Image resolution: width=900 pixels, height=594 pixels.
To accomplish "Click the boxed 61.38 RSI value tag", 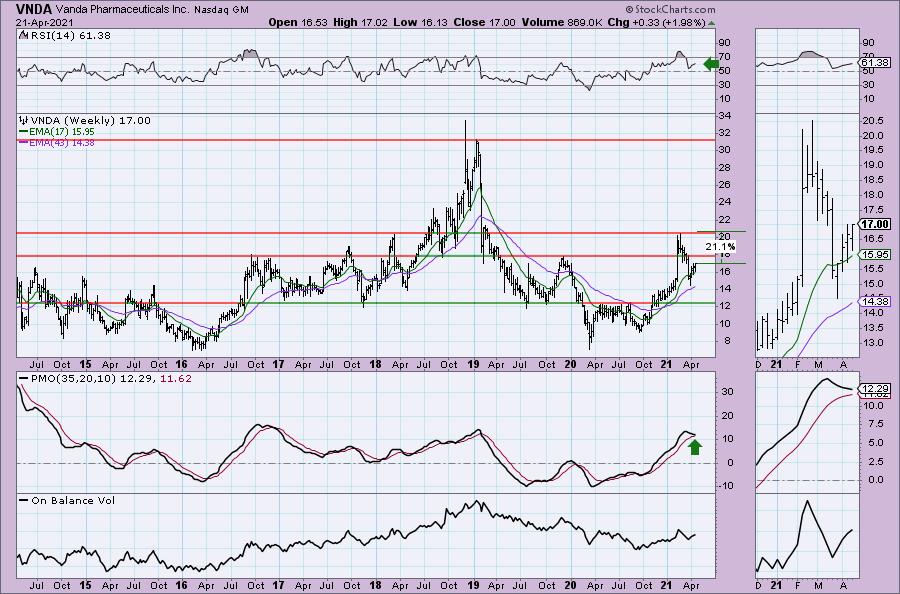I will point(876,63).
